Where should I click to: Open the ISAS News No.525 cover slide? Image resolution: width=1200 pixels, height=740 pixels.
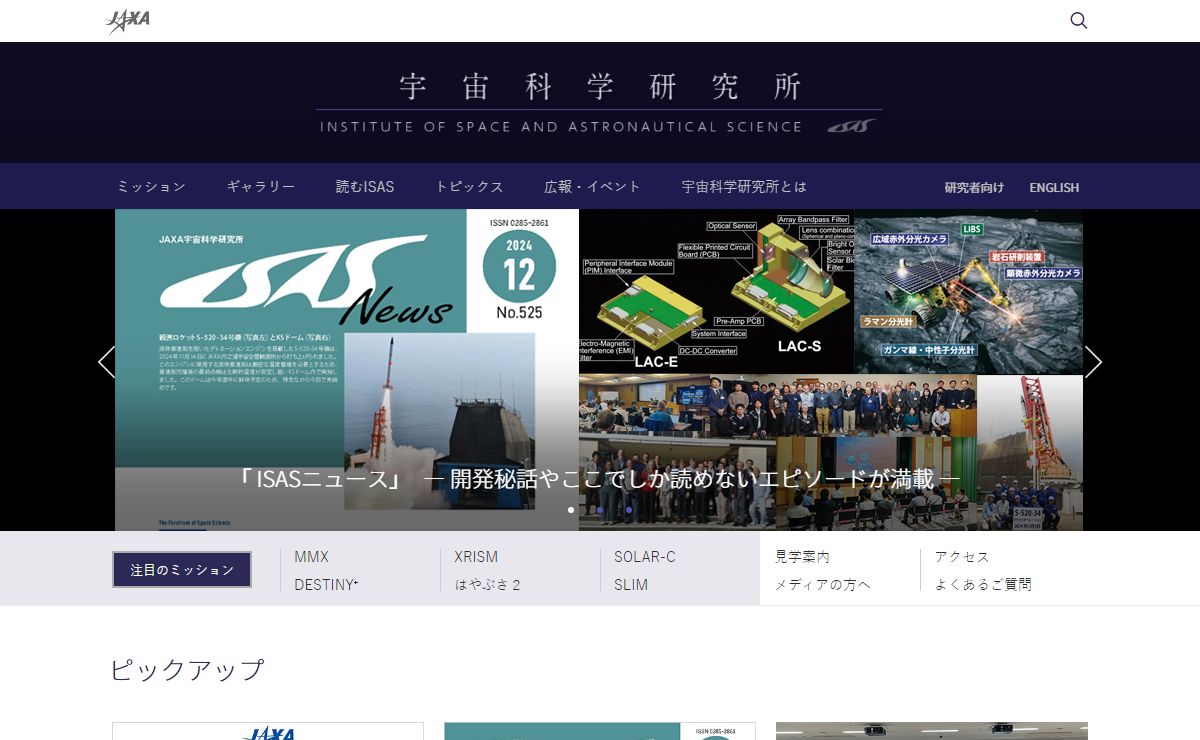347,370
